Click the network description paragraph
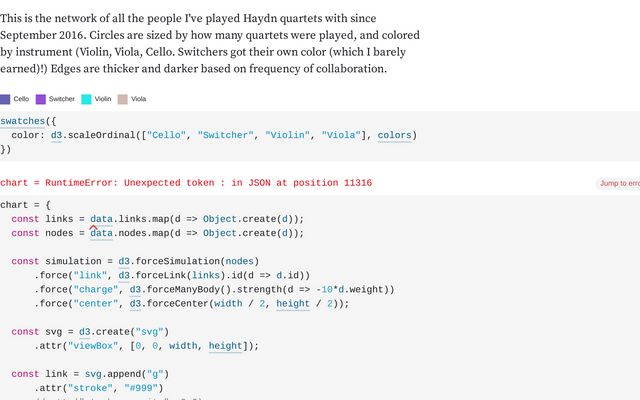Screen dimensions: 640x400 click(x=210, y=43)
